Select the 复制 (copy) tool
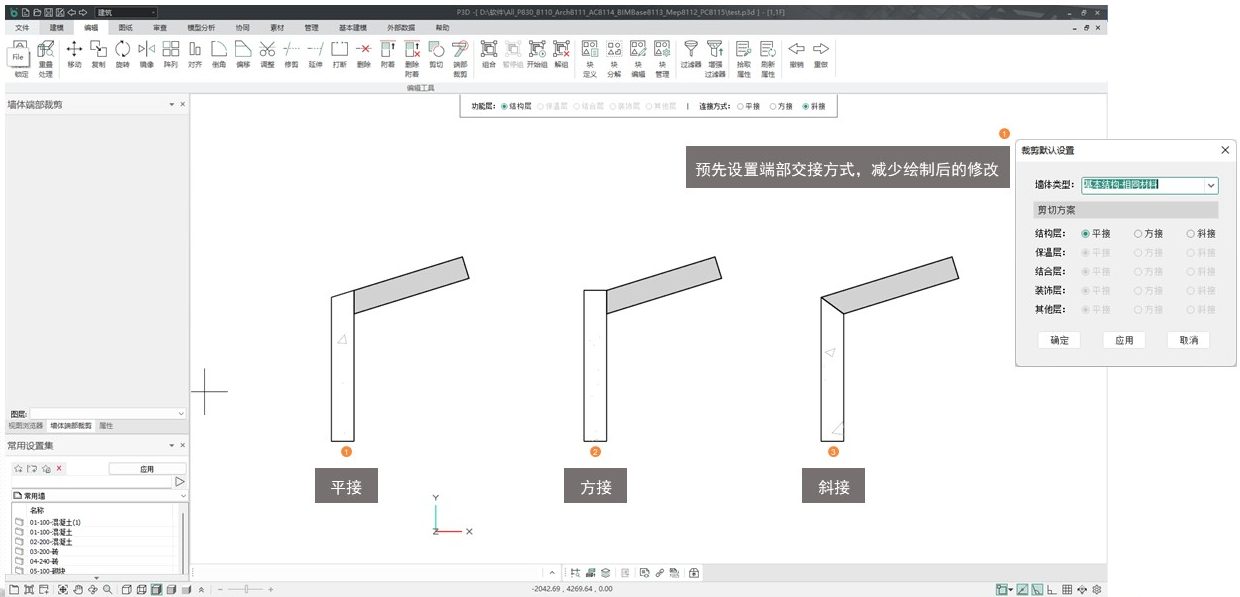 (98, 55)
